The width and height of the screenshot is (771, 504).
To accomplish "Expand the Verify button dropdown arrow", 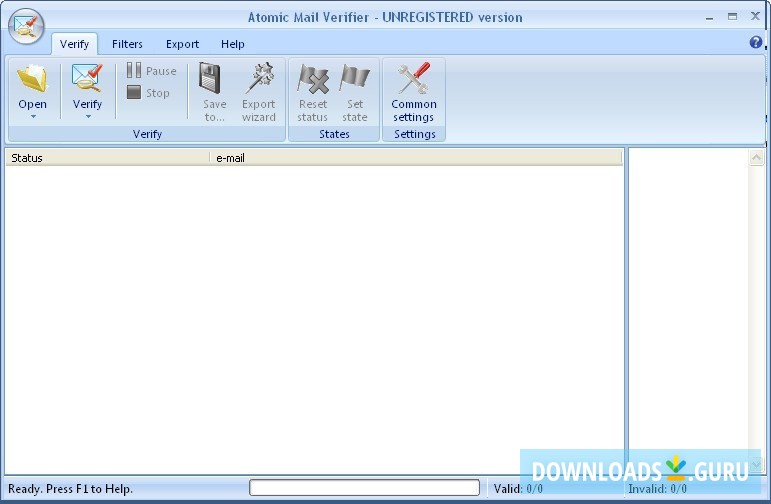I will coord(88,117).
